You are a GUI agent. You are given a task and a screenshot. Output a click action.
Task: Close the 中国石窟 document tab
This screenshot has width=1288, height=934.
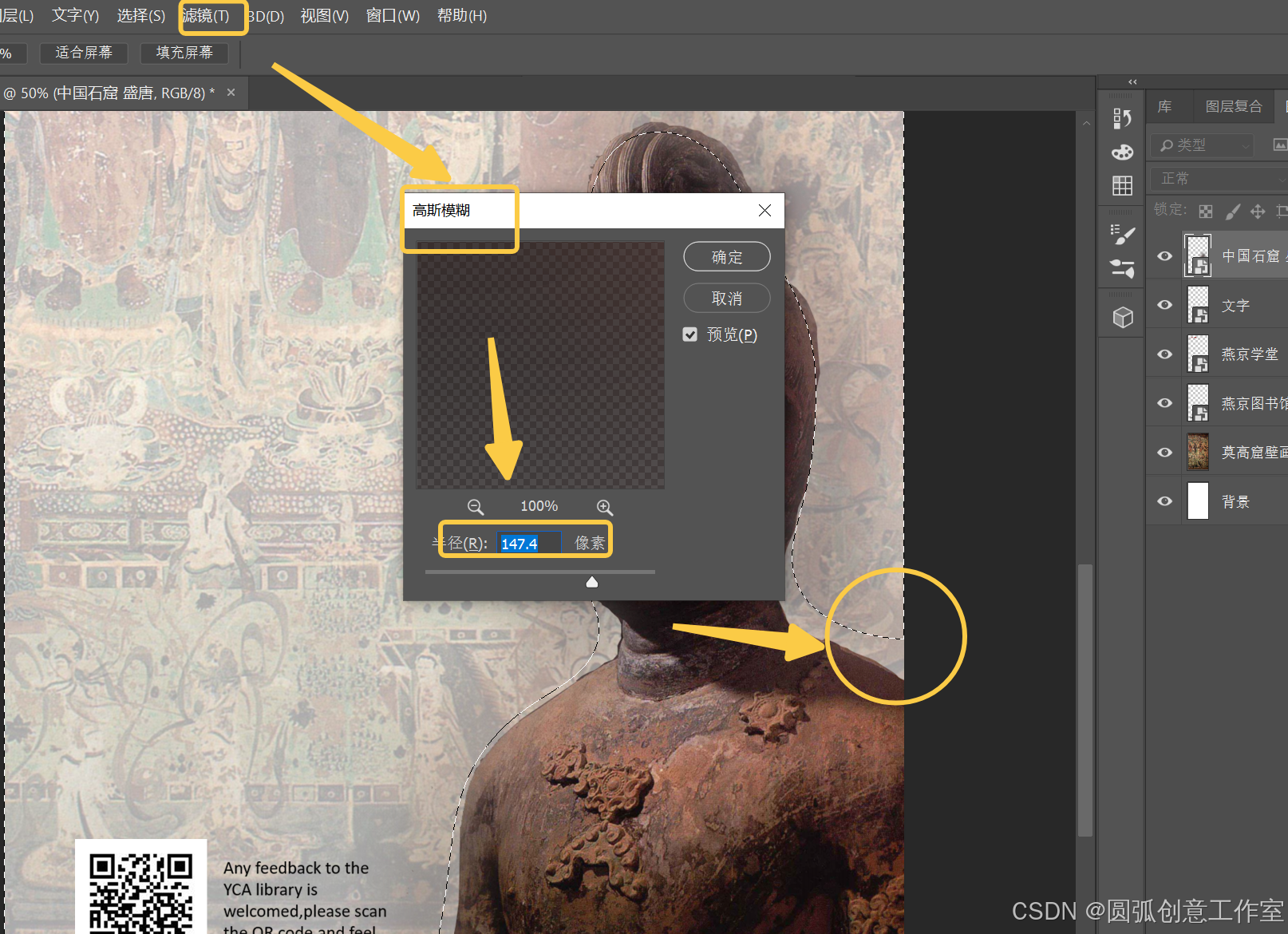231,93
